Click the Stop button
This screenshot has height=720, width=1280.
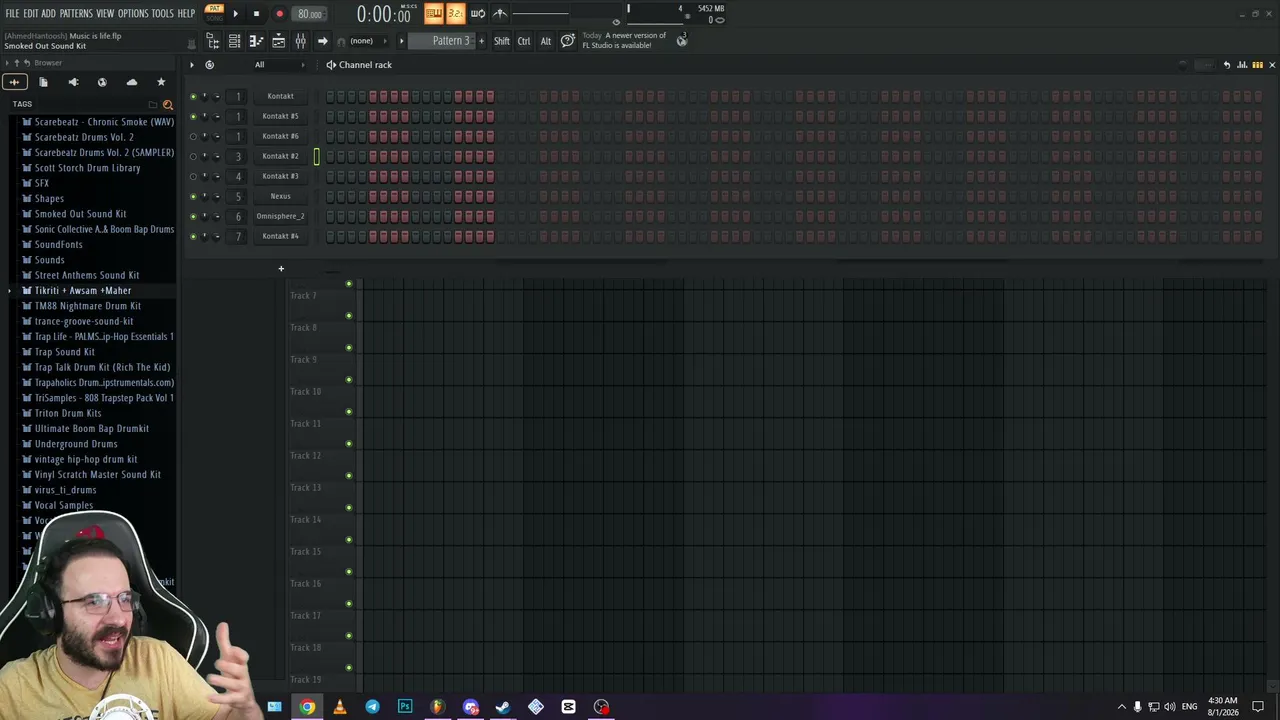pyautogui.click(x=256, y=14)
